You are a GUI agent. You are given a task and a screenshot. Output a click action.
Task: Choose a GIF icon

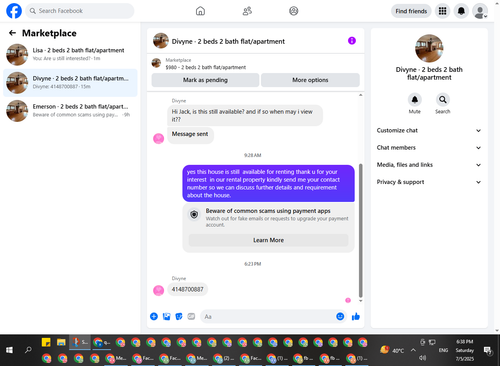click(191, 316)
